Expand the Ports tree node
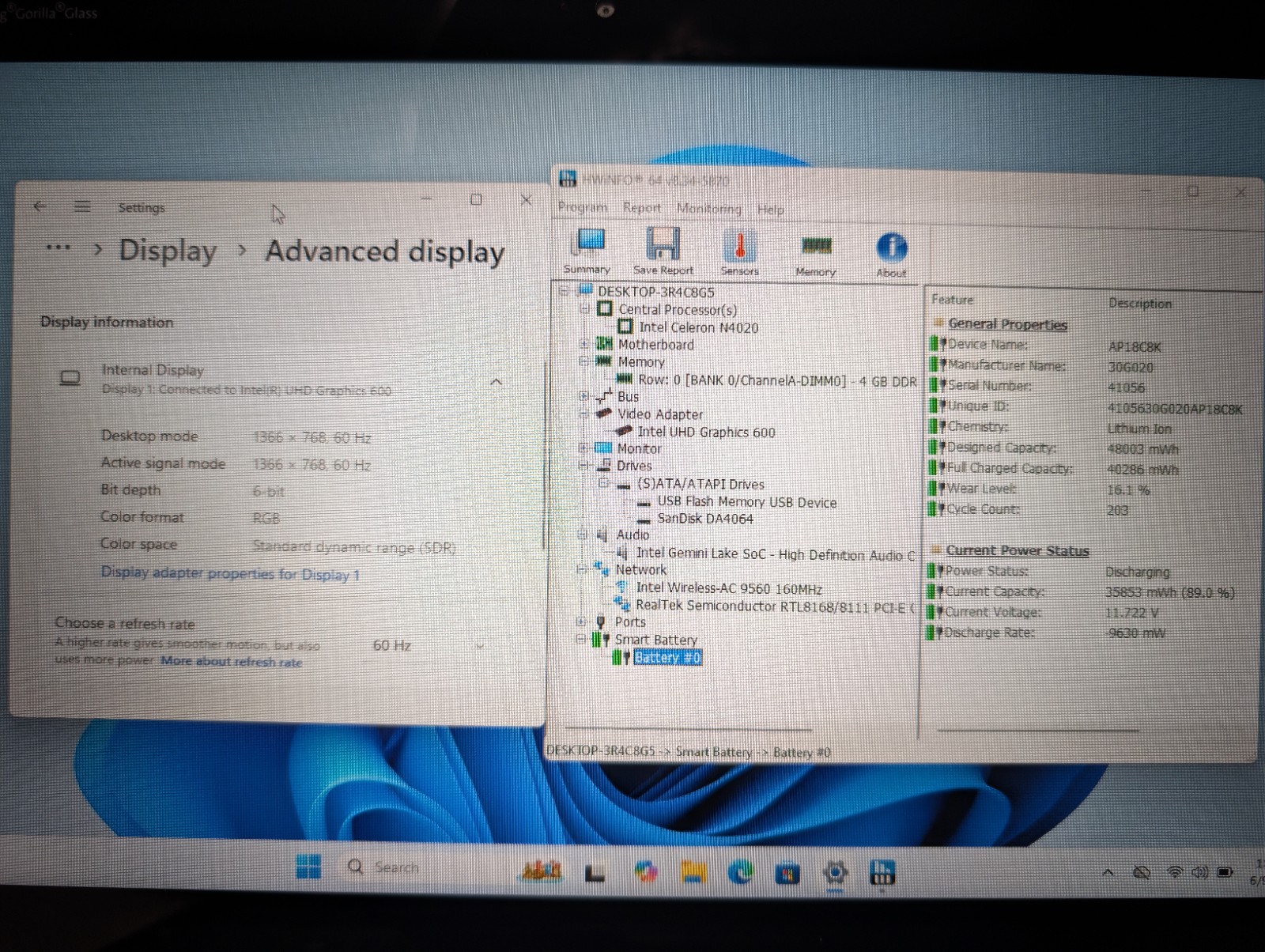Image resolution: width=1265 pixels, height=952 pixels. [582, 621]
